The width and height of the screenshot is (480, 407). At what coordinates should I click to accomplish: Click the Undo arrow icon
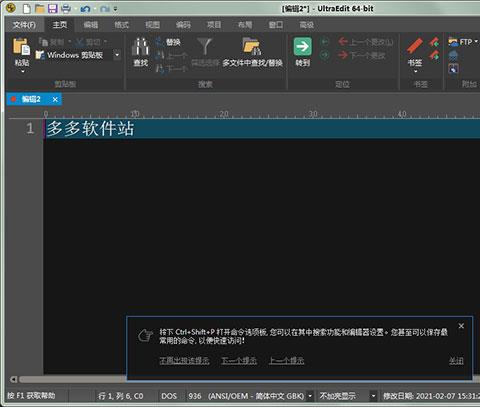point(85,9)
